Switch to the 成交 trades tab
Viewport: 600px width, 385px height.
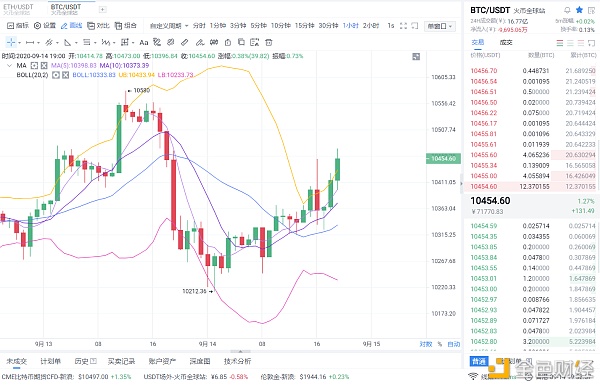point(506,42)
